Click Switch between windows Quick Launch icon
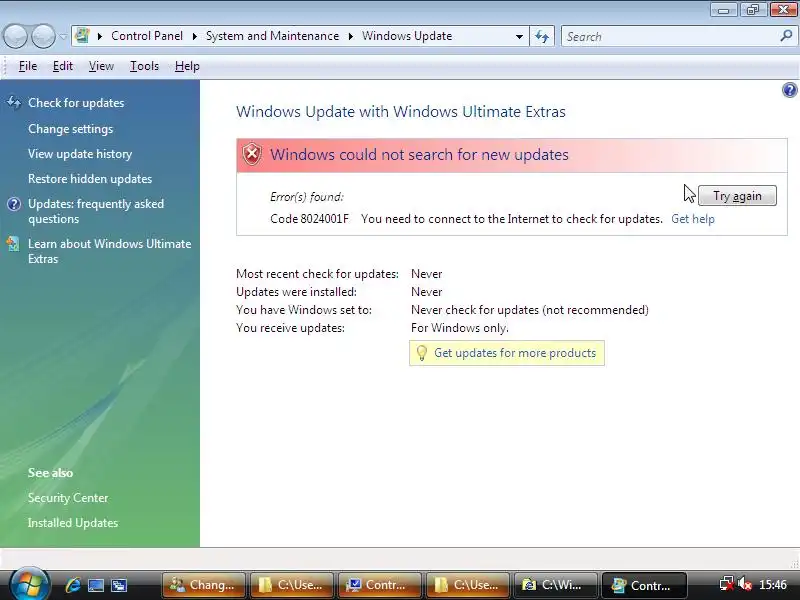 click(119, 585)
